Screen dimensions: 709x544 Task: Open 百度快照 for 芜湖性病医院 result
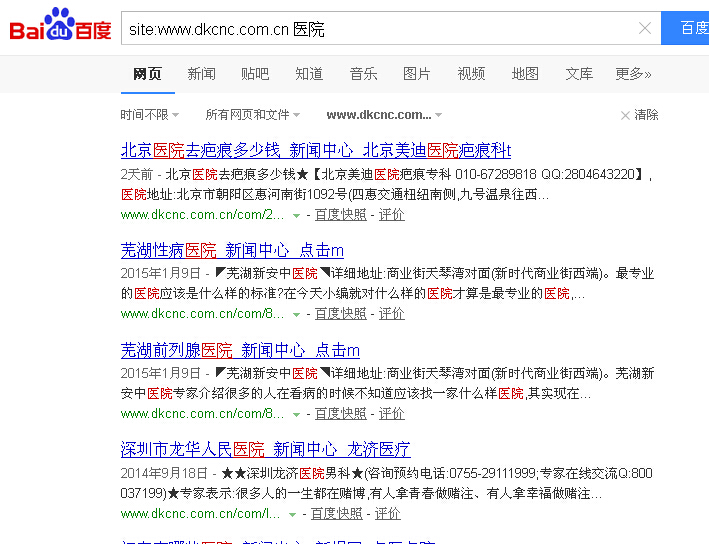(340, 313)
